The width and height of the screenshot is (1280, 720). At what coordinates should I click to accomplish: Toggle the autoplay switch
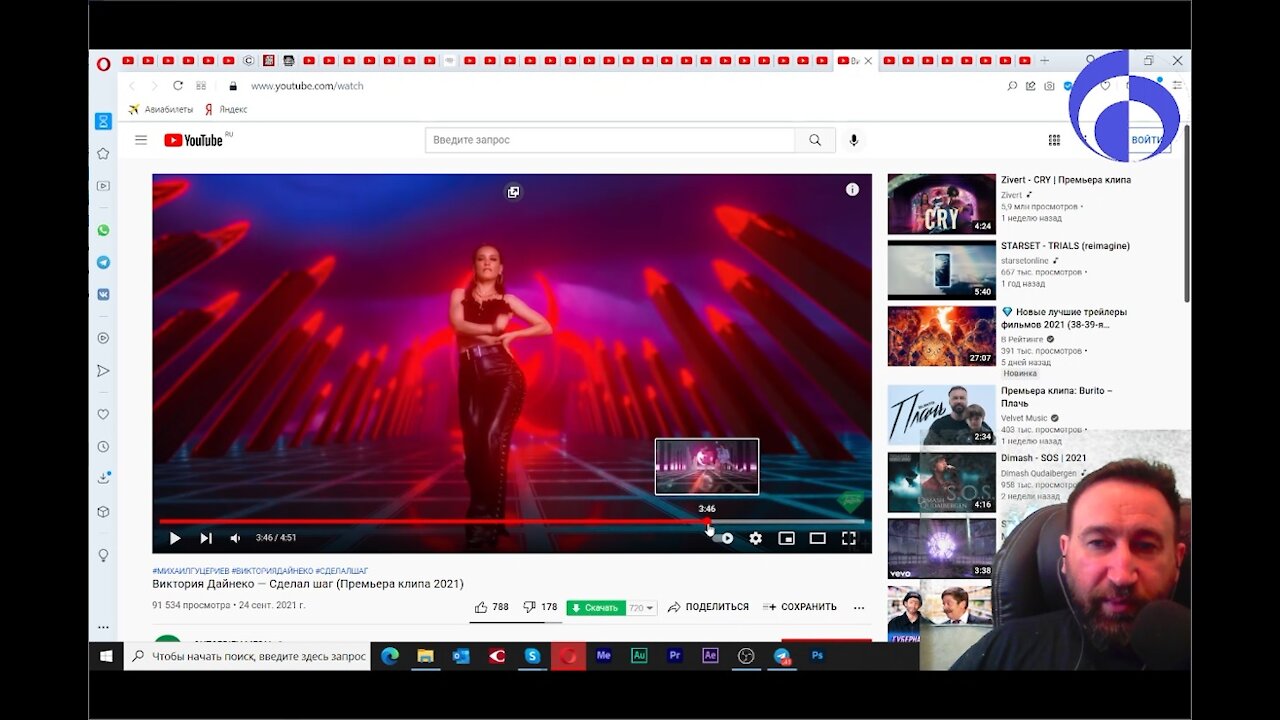coord(722,538)
